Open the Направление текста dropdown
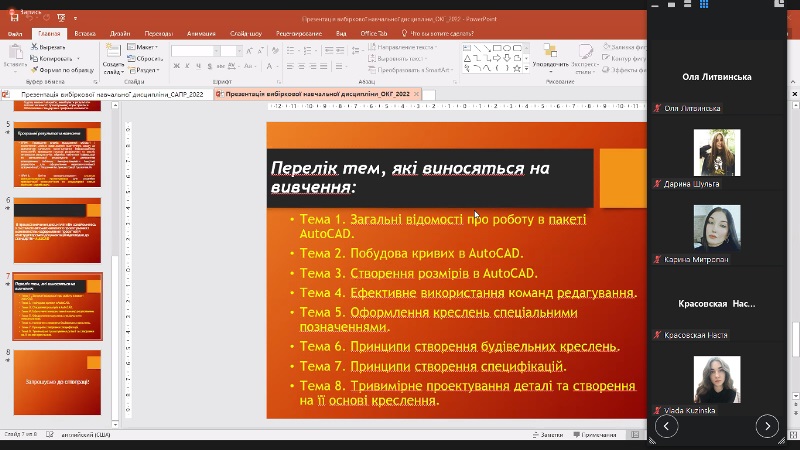Image resolution: width=800 pixels, height=450 pixels. click(x=403, y=47)
